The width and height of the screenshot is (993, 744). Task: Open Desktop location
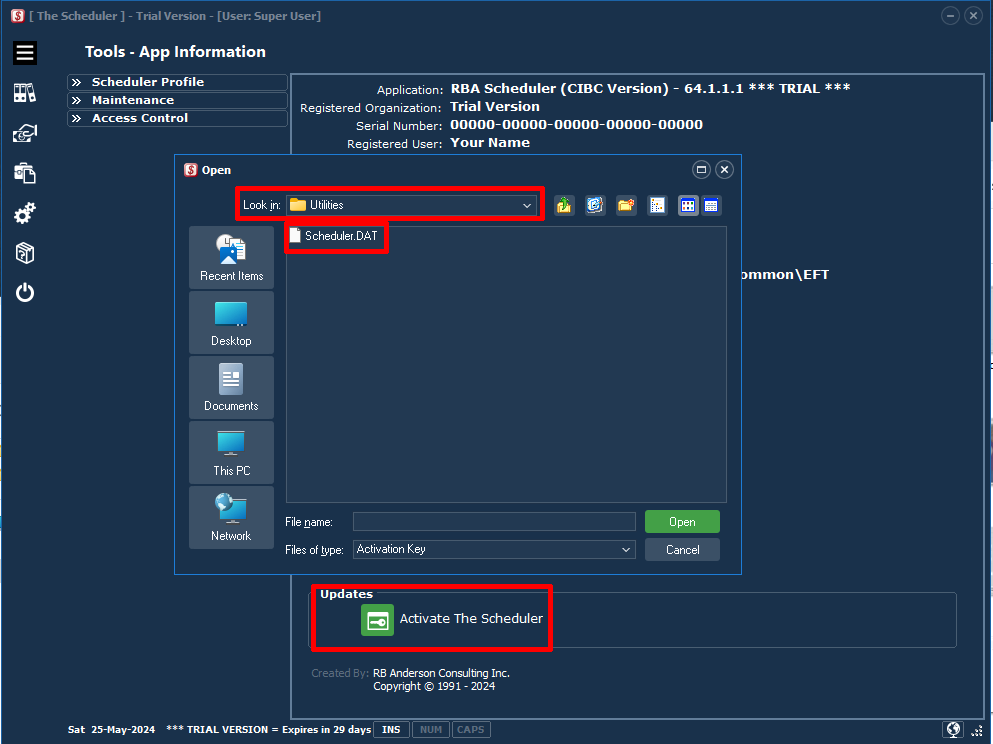point(231,323)
